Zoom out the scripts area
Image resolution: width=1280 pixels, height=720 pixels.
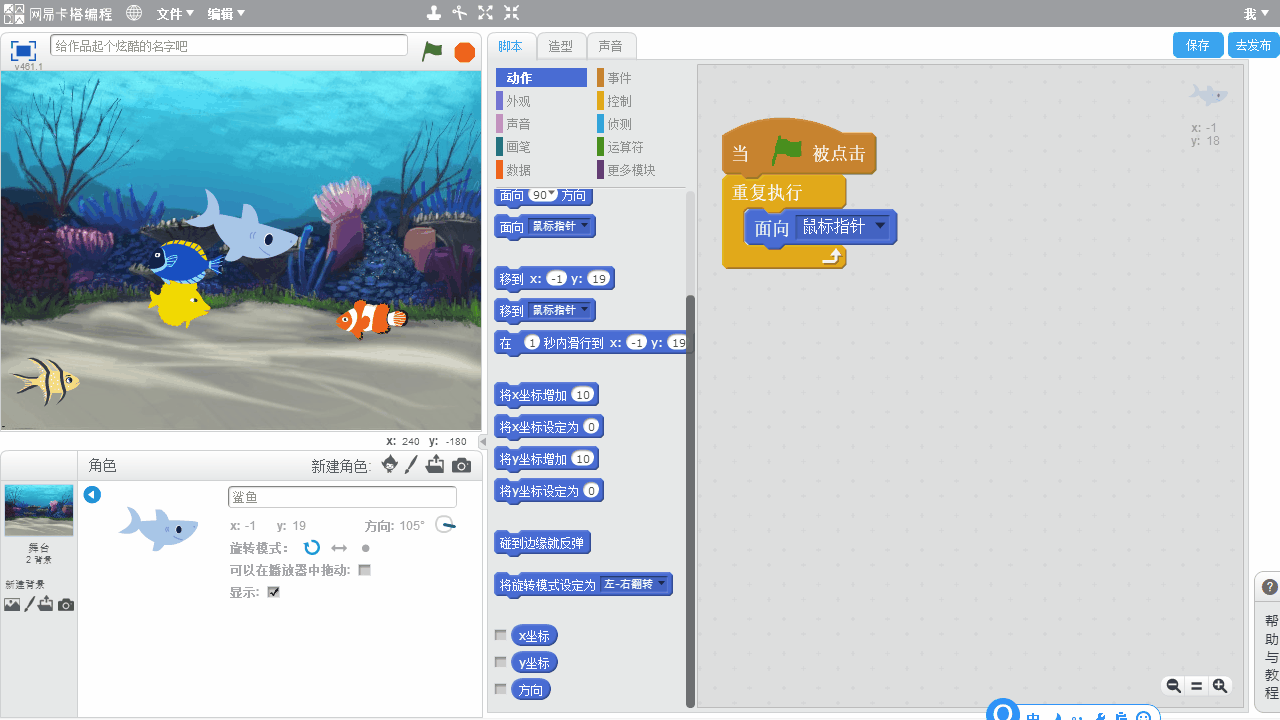click(x=1174, y=685)
